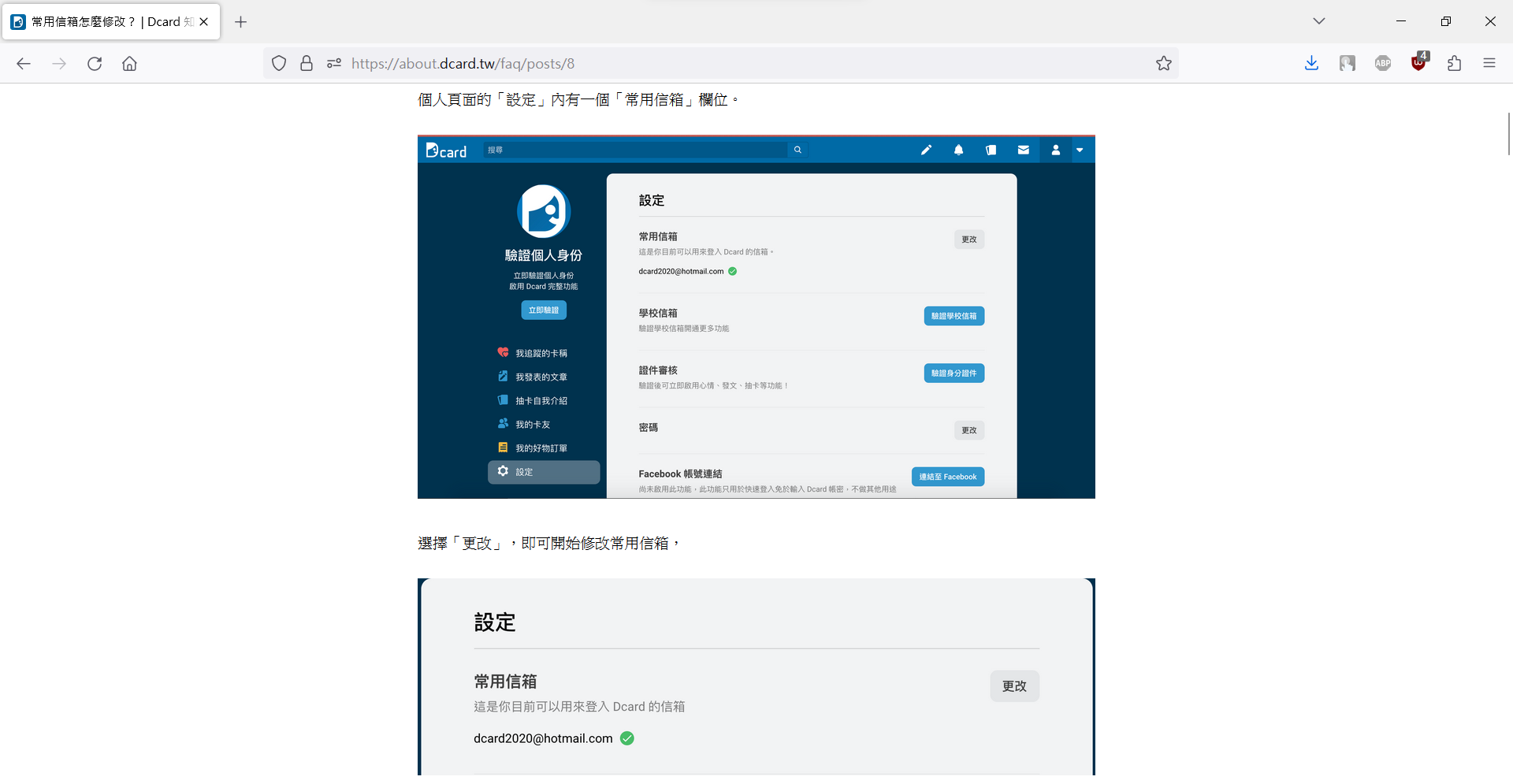Viewport: 1513px width, 784px height.
Task: Open the browser home page
Action: [130, 64]
